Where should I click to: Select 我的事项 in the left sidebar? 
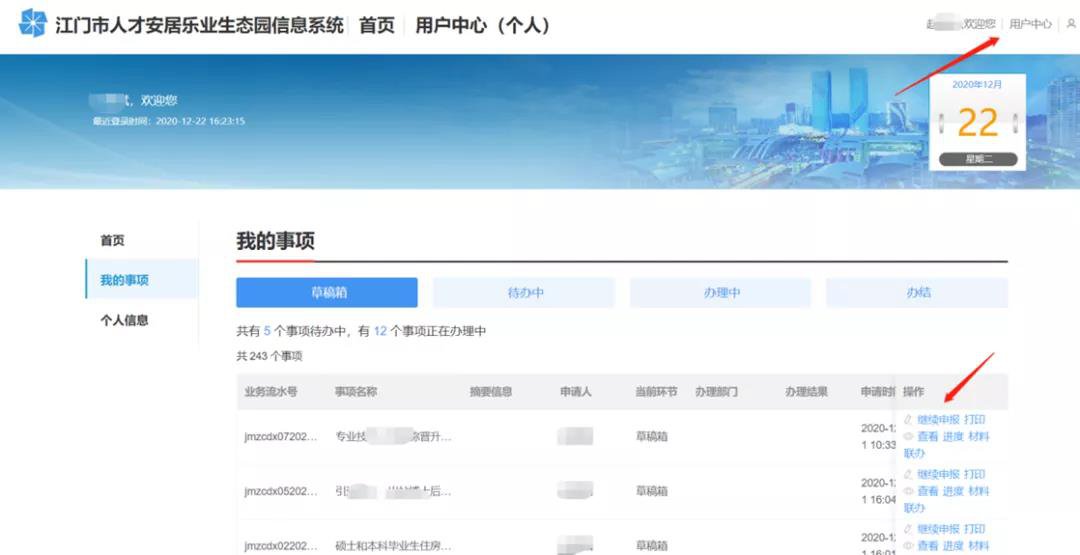point(124,280)
